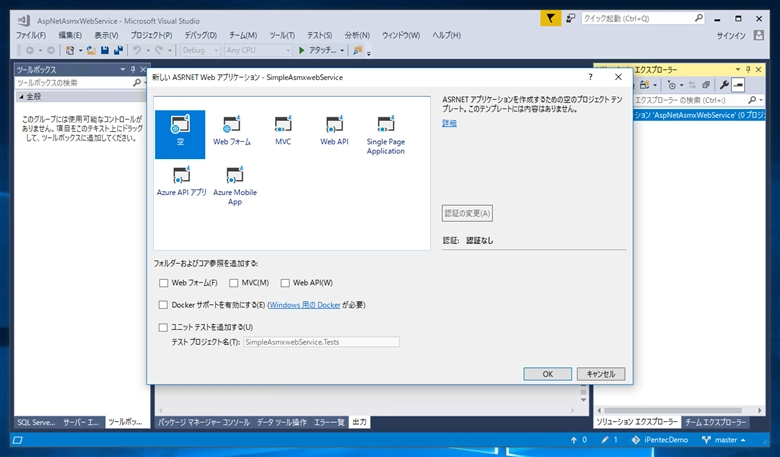The image size is (780, 457).
Task: Open the feedback icon beside quick launch
Action: (571, 18)
